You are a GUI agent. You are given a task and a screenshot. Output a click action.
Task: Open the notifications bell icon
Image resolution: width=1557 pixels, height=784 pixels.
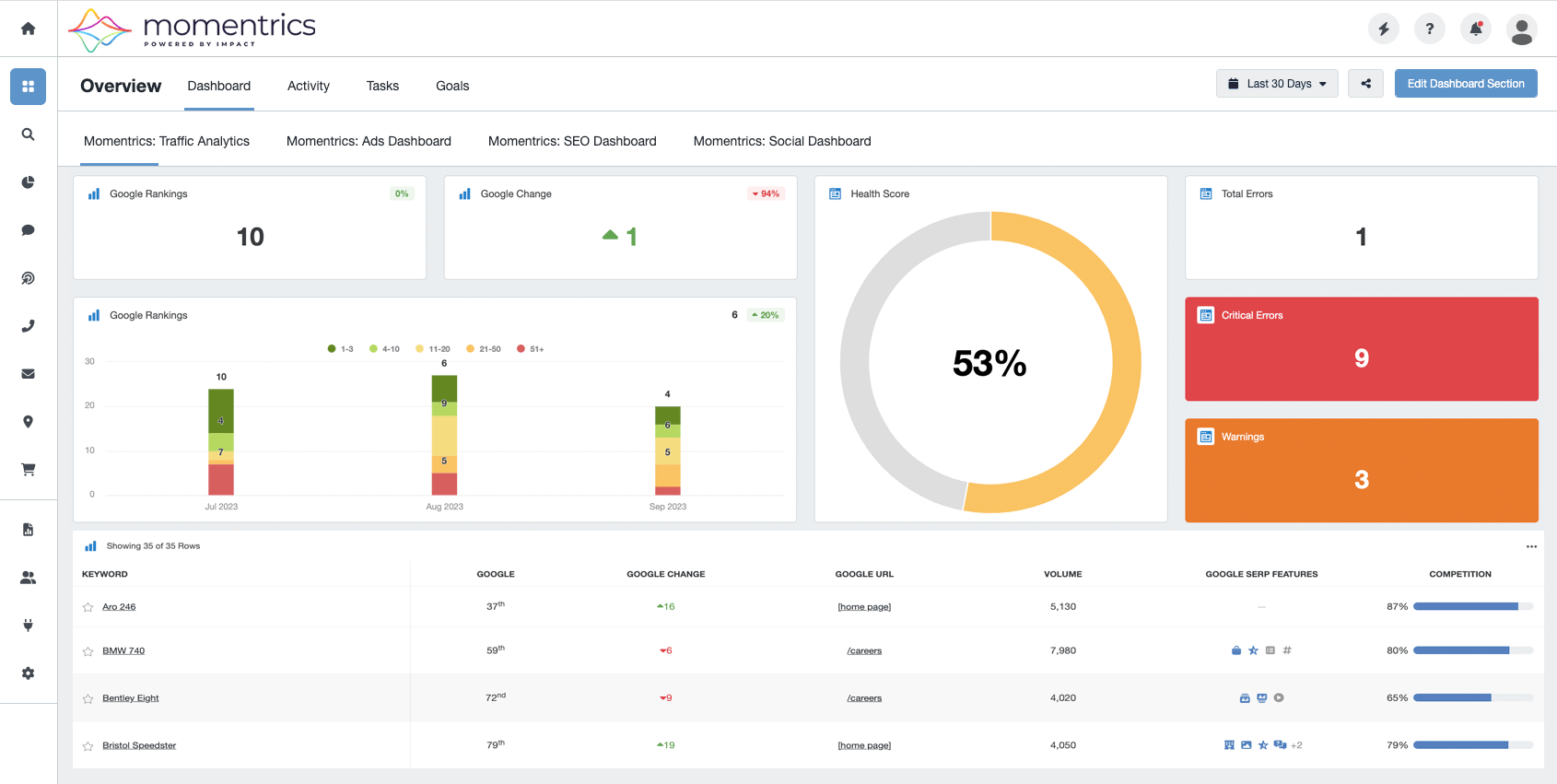click(1476, 29)
